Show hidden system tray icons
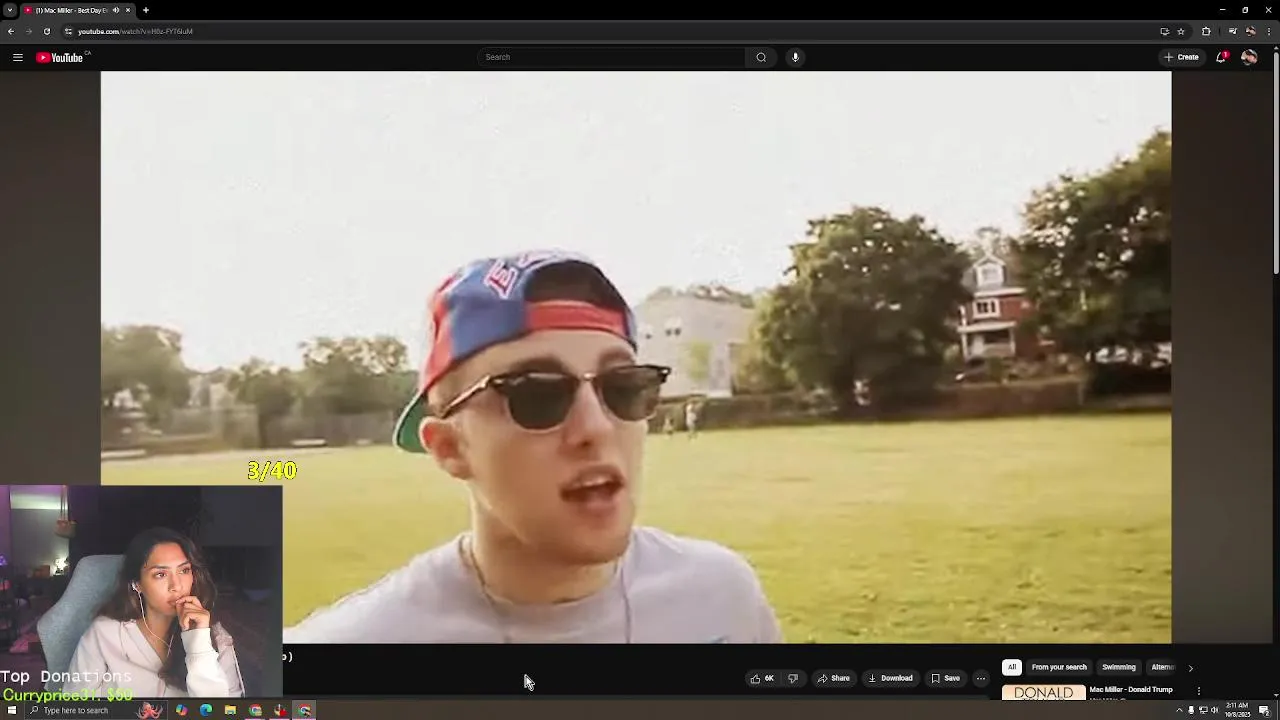 (x=1179, y=710)
